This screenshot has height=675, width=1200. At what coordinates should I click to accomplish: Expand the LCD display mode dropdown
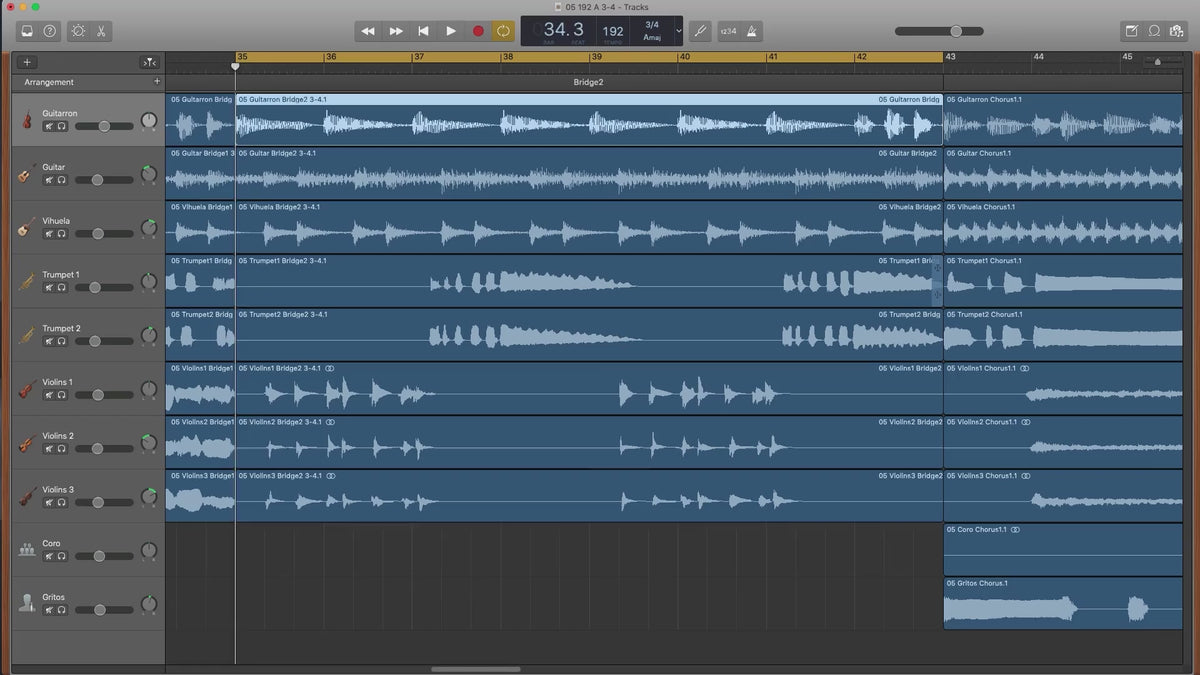pyautogui.click(x=679, y=31)
